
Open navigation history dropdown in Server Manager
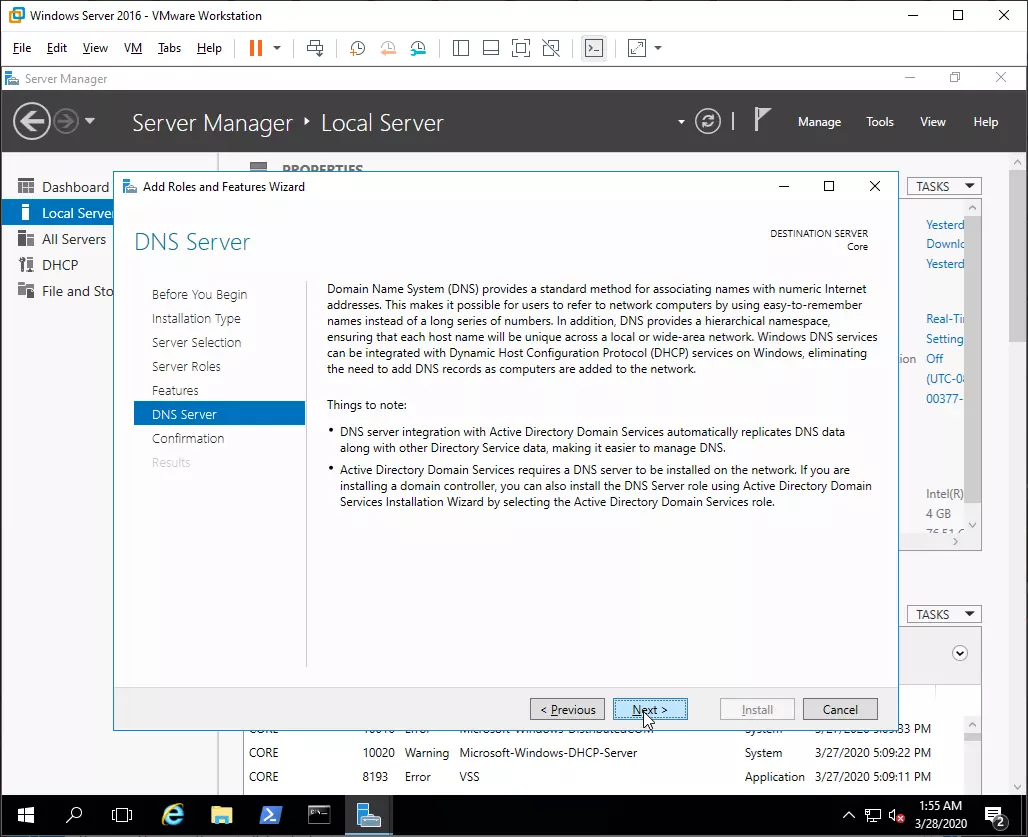[x=90, y=121]
